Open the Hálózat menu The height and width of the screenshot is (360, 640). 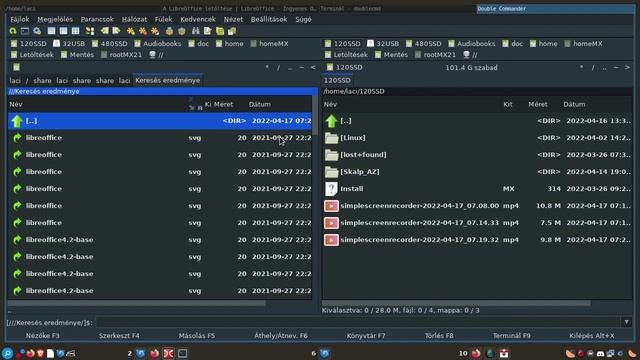[x=134, y=19]
